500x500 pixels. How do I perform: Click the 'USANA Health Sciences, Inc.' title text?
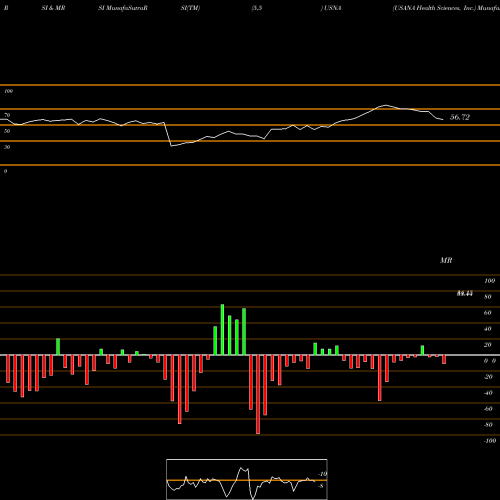pos(434,8)
